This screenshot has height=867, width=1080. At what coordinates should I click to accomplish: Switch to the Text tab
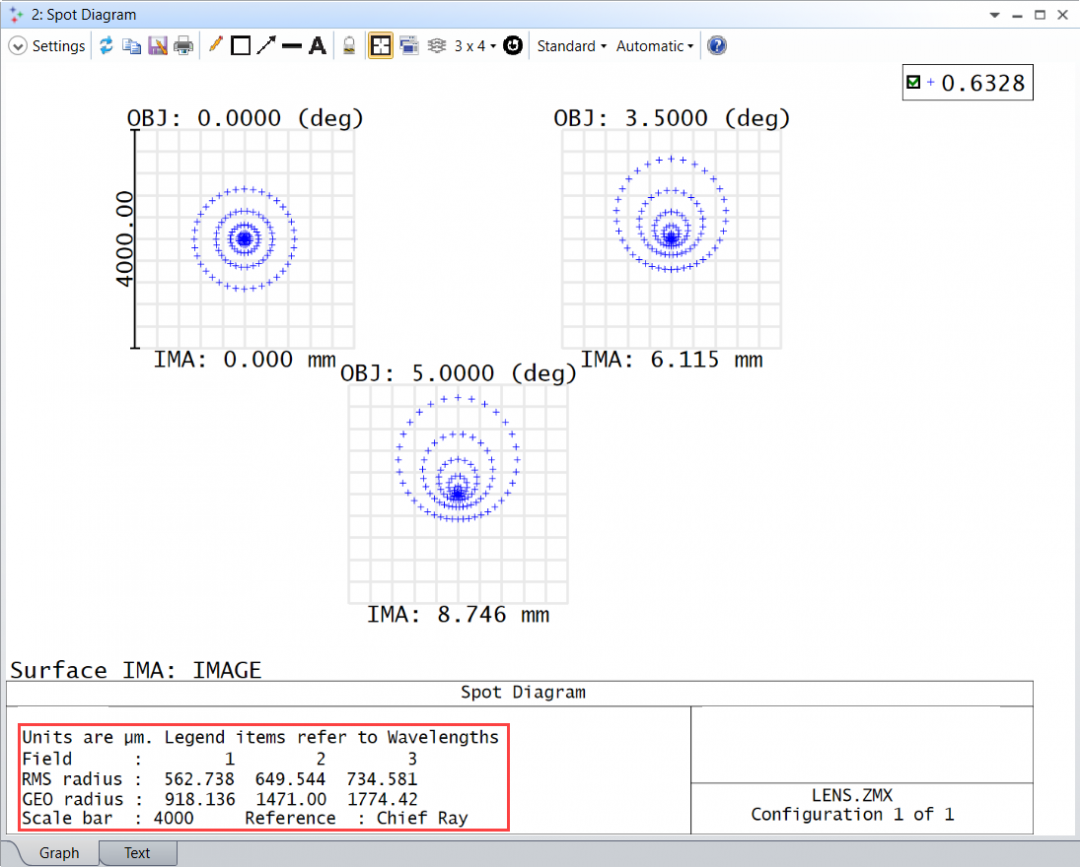coord(137,853)
